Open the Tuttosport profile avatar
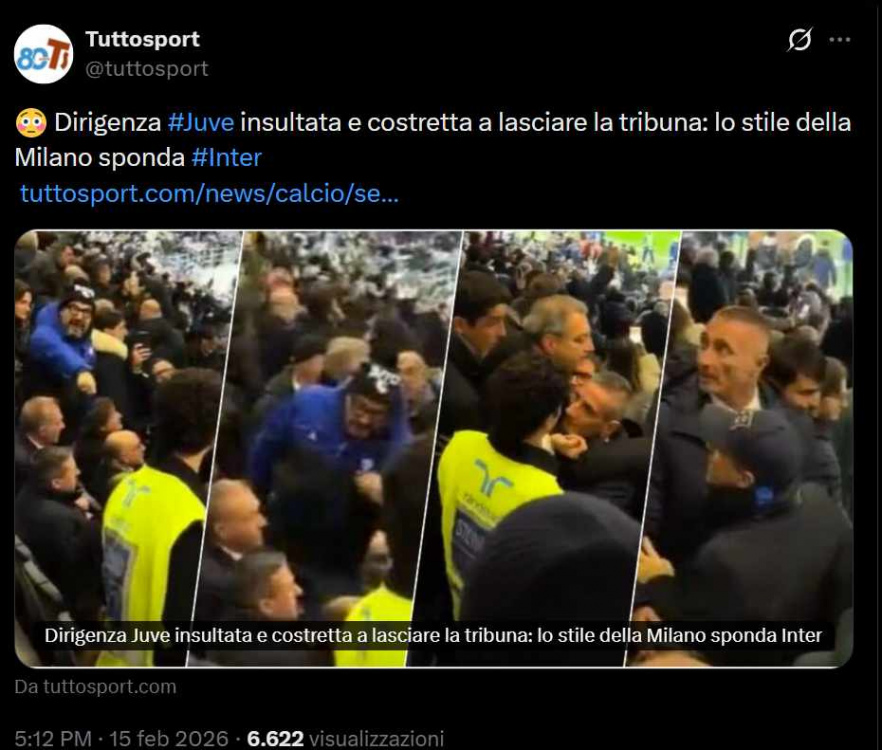 tap(43, 54)
